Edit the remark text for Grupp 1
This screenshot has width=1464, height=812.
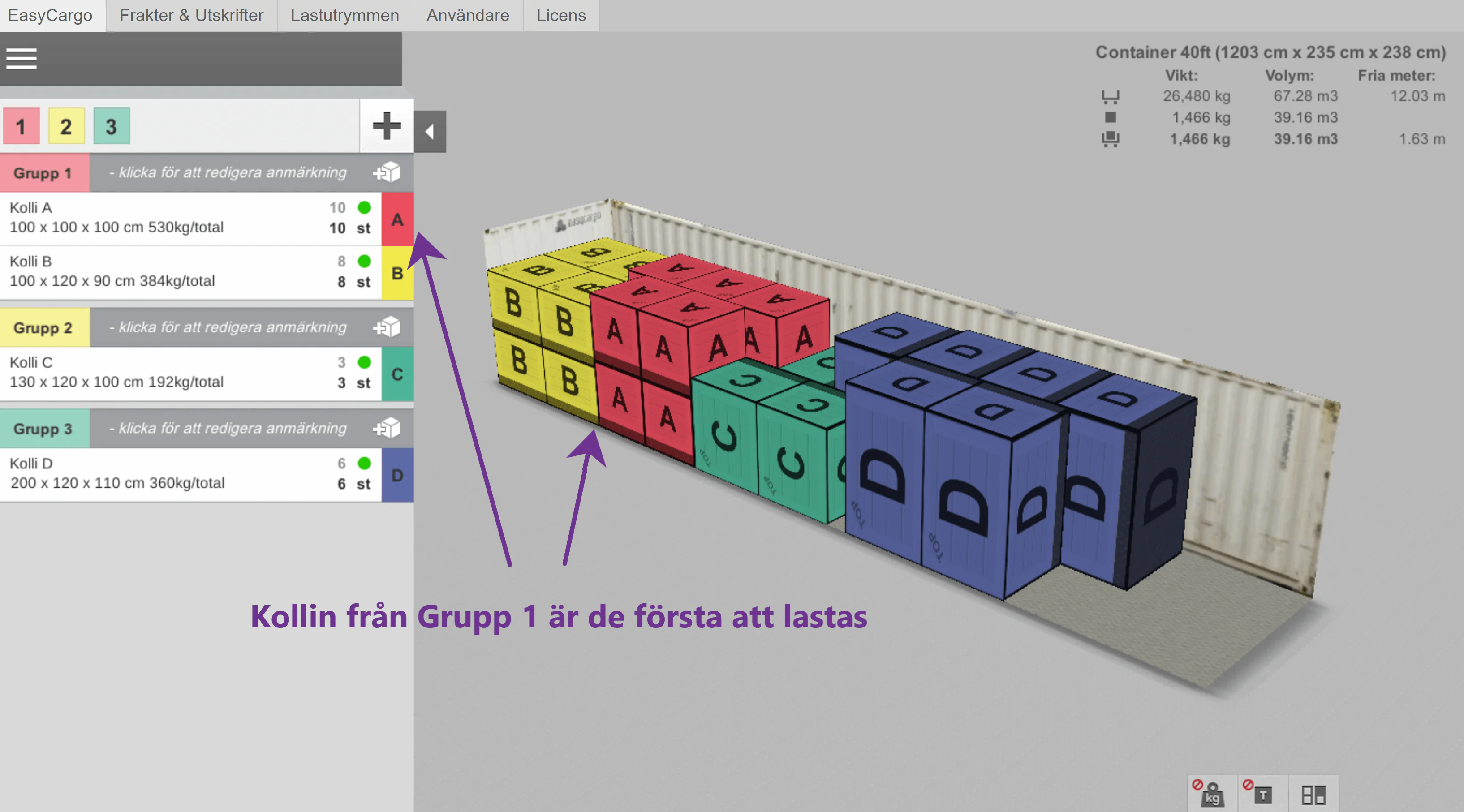(227, 172)
